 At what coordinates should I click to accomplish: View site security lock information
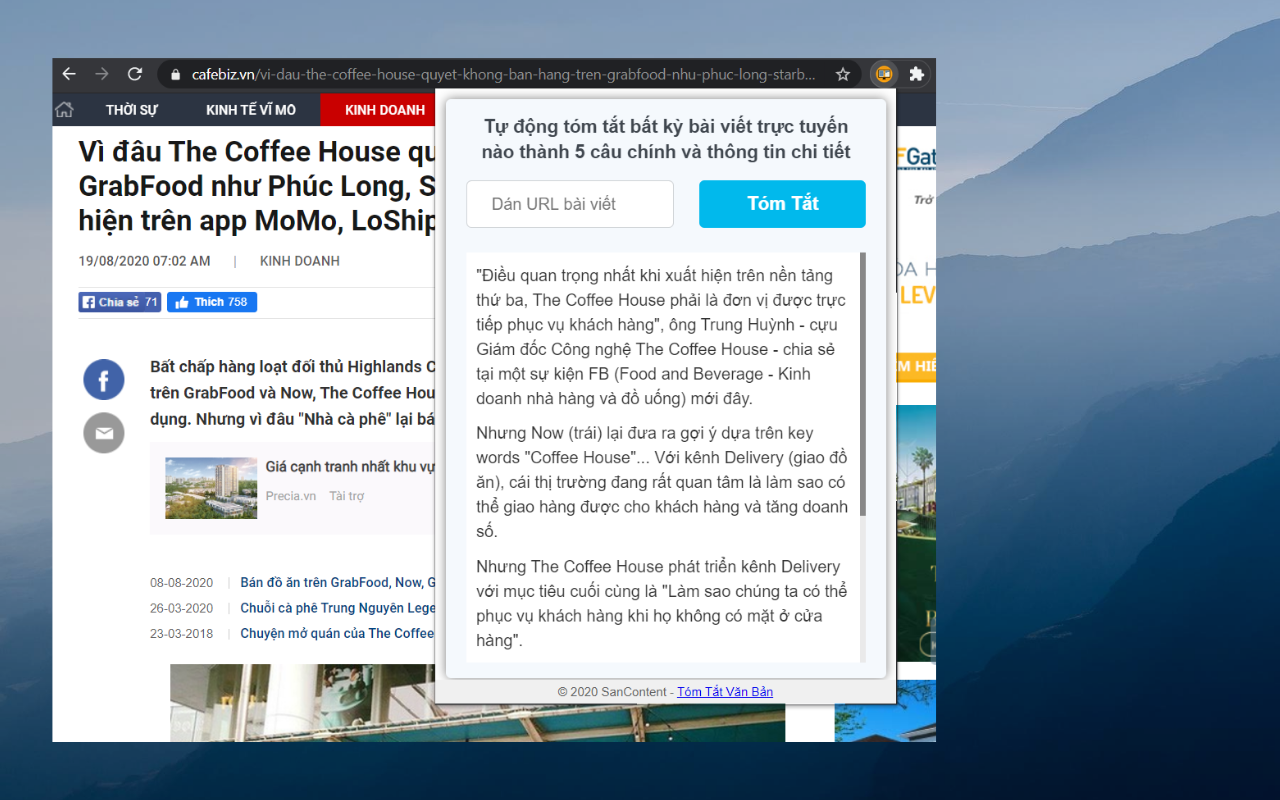point(176,74)
